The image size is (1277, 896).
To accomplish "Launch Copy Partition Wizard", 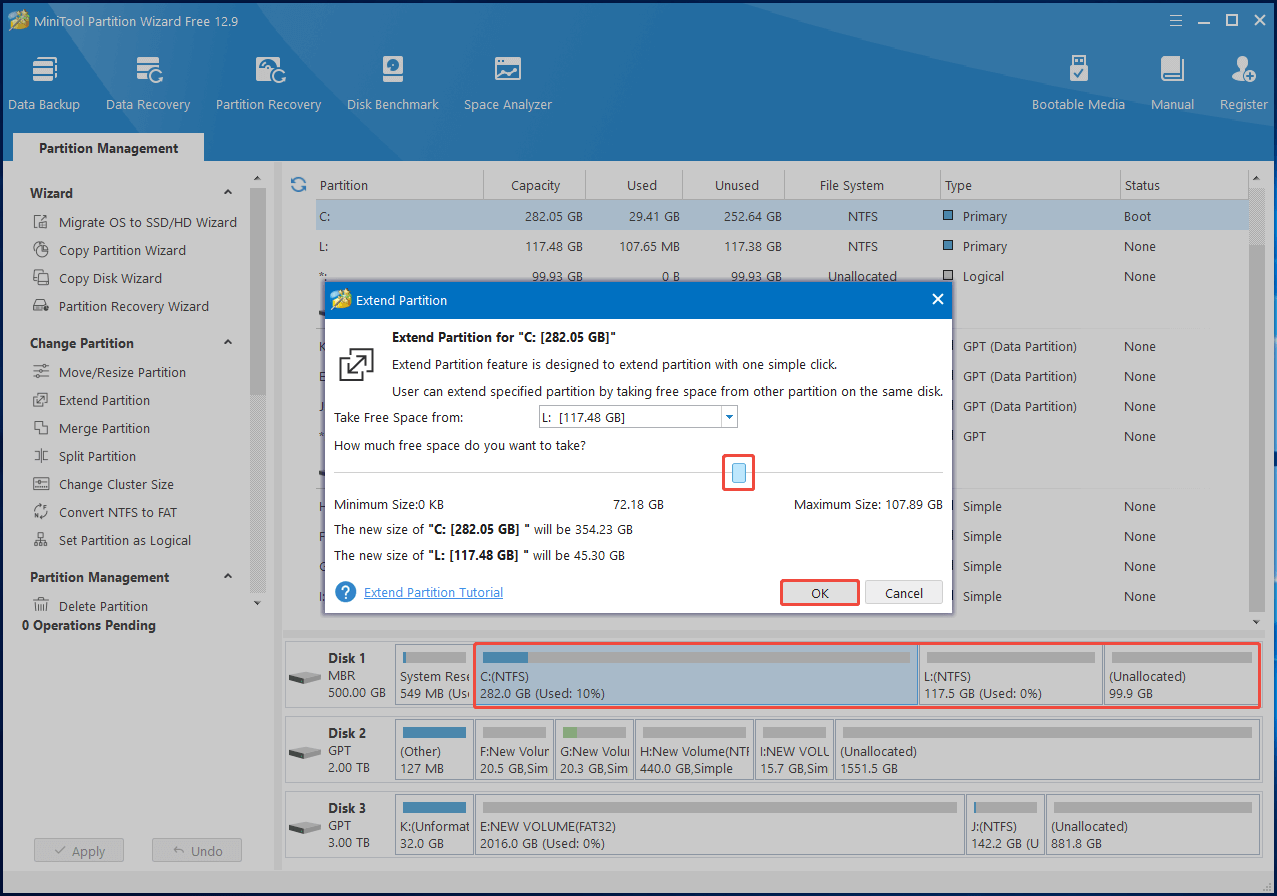I will point(109,250).
